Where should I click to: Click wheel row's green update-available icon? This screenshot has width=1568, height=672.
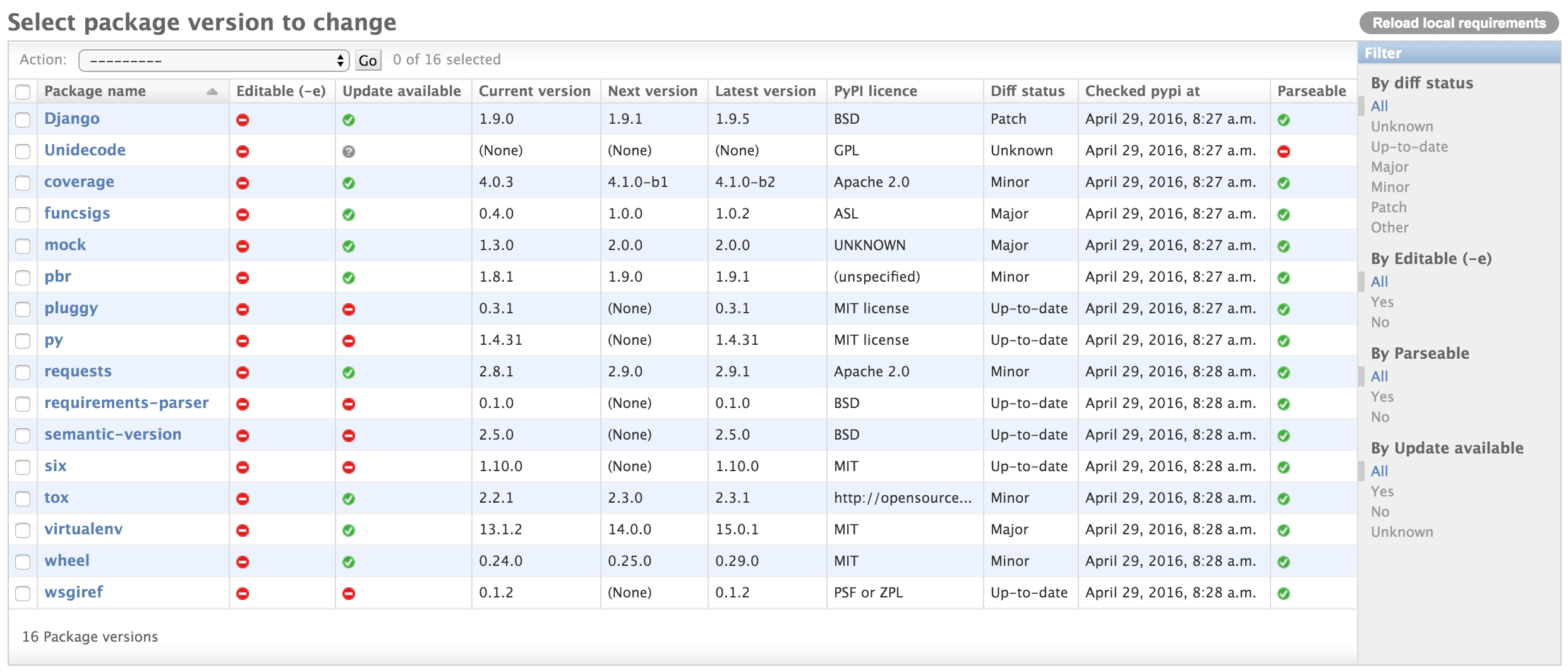tap(349, 562)
